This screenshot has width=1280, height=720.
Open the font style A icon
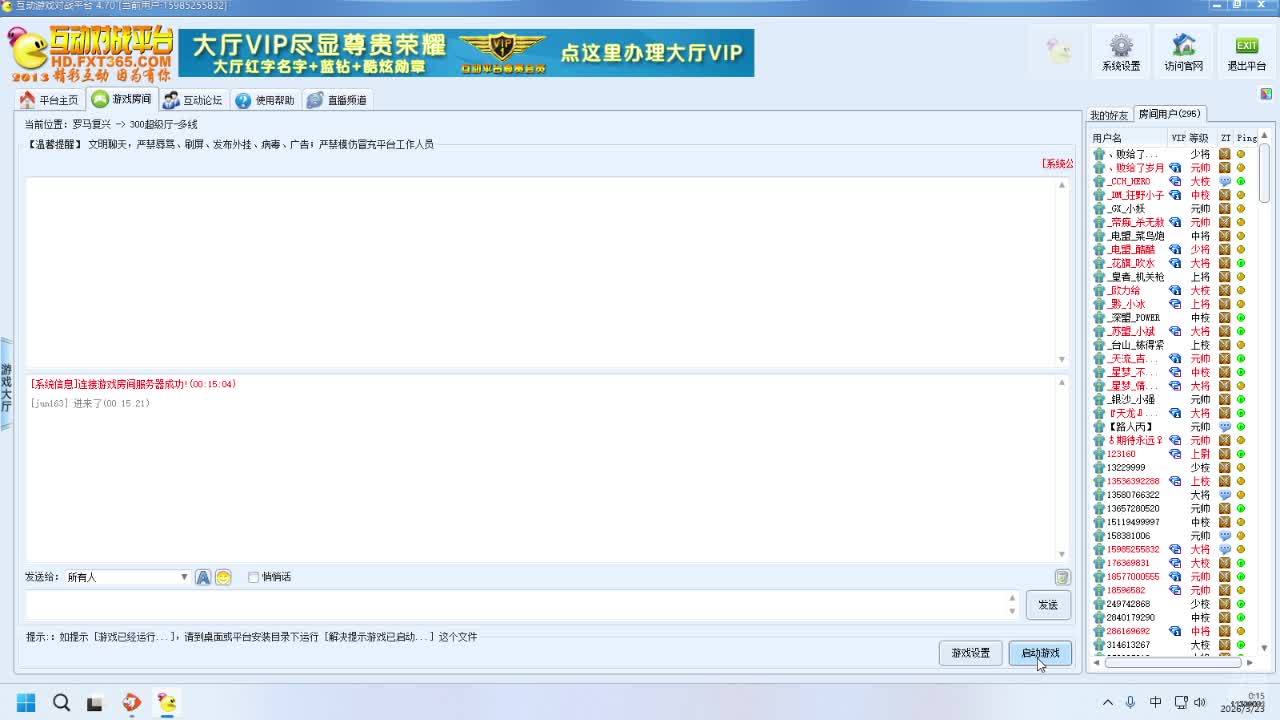pyautogui.click(x=203, y=577)
